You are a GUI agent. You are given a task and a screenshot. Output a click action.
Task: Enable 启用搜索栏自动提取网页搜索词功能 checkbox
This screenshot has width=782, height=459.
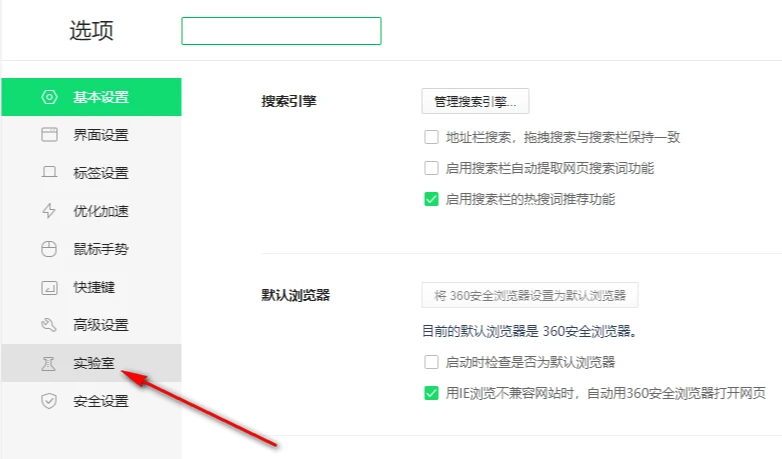coord(431,168)
